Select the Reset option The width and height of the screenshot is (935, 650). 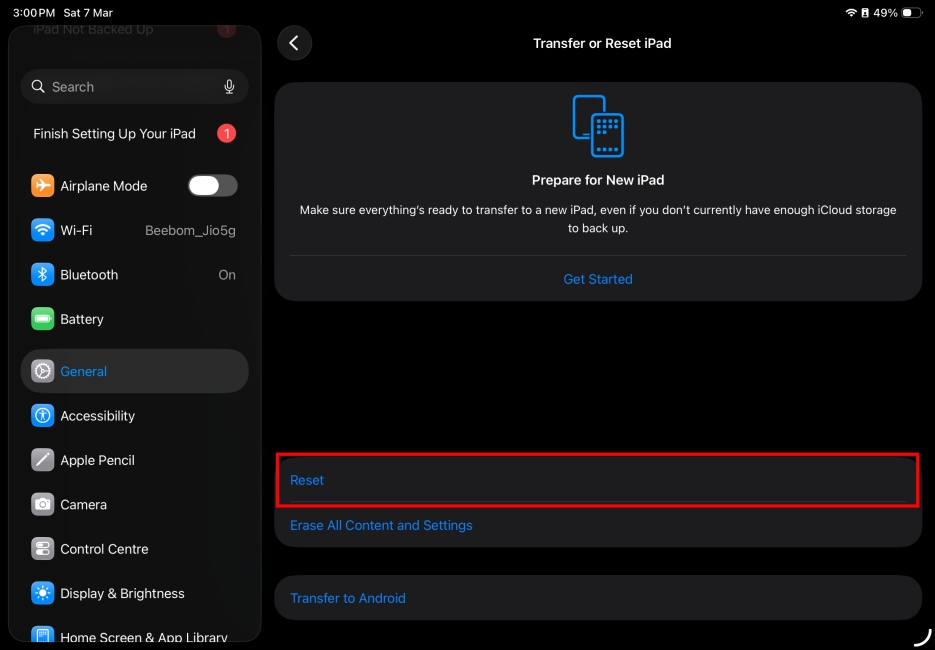(x=306, y=480)
